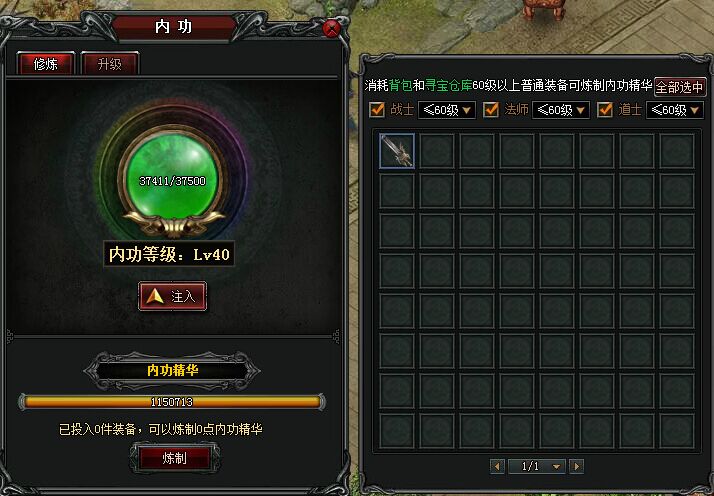Uncheck the 道士 class checkbox
Image resolution: width=714 pixels, height=496 pixels.
click(x=605, y=110)
